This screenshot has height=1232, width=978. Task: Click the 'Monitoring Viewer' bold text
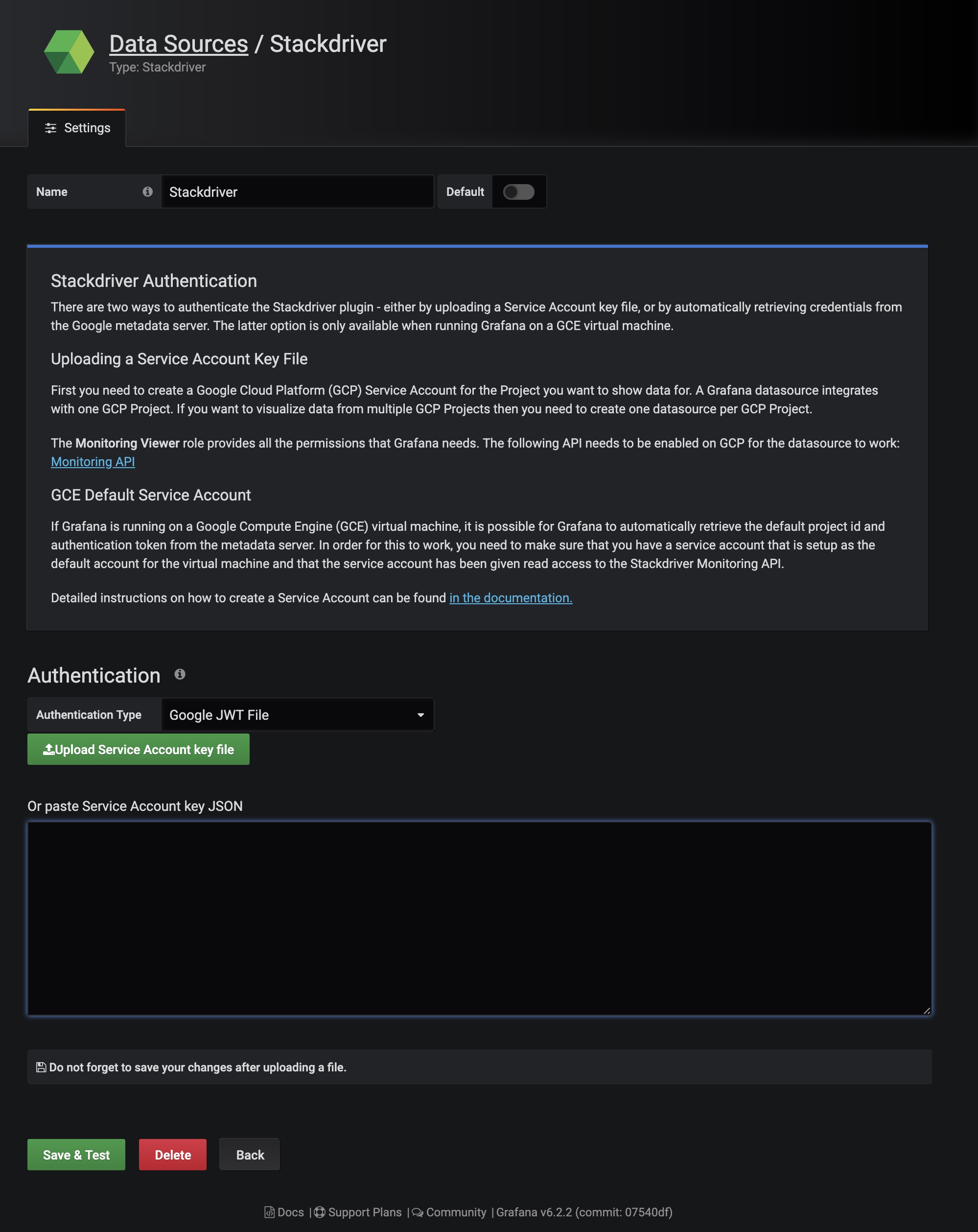[x=127, y=444]
